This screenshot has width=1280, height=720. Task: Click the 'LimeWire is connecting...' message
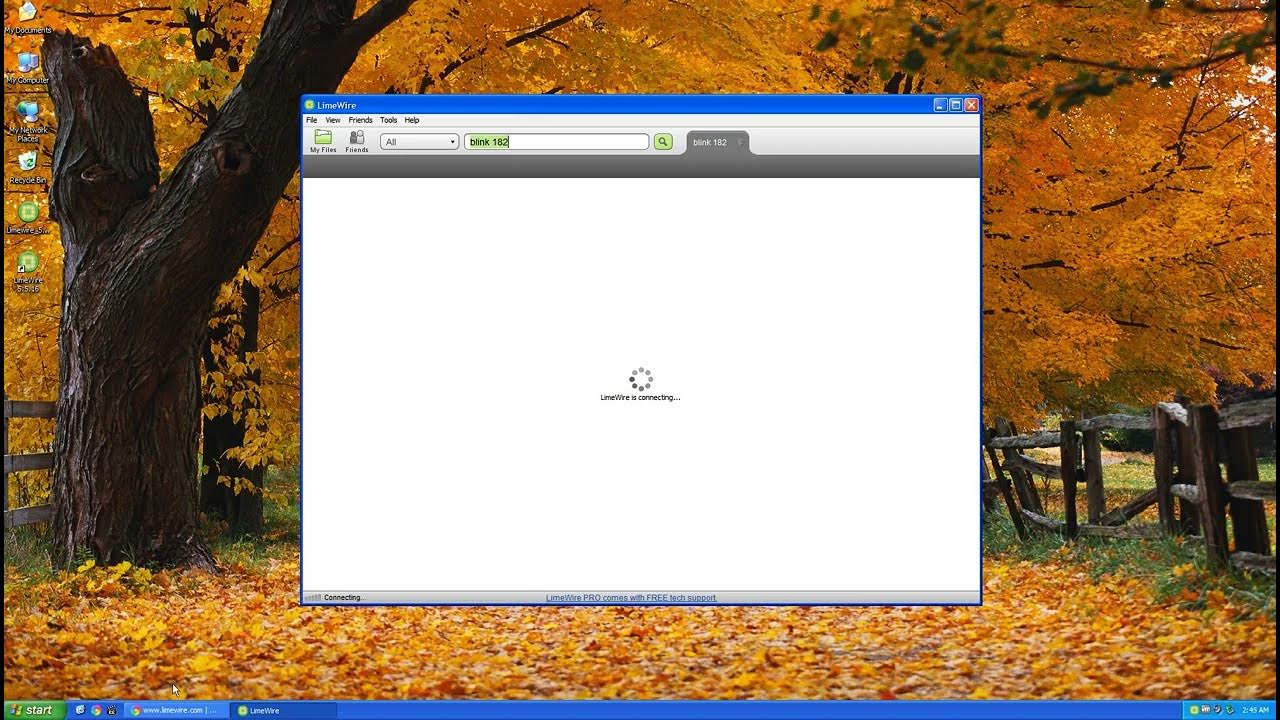640,397
